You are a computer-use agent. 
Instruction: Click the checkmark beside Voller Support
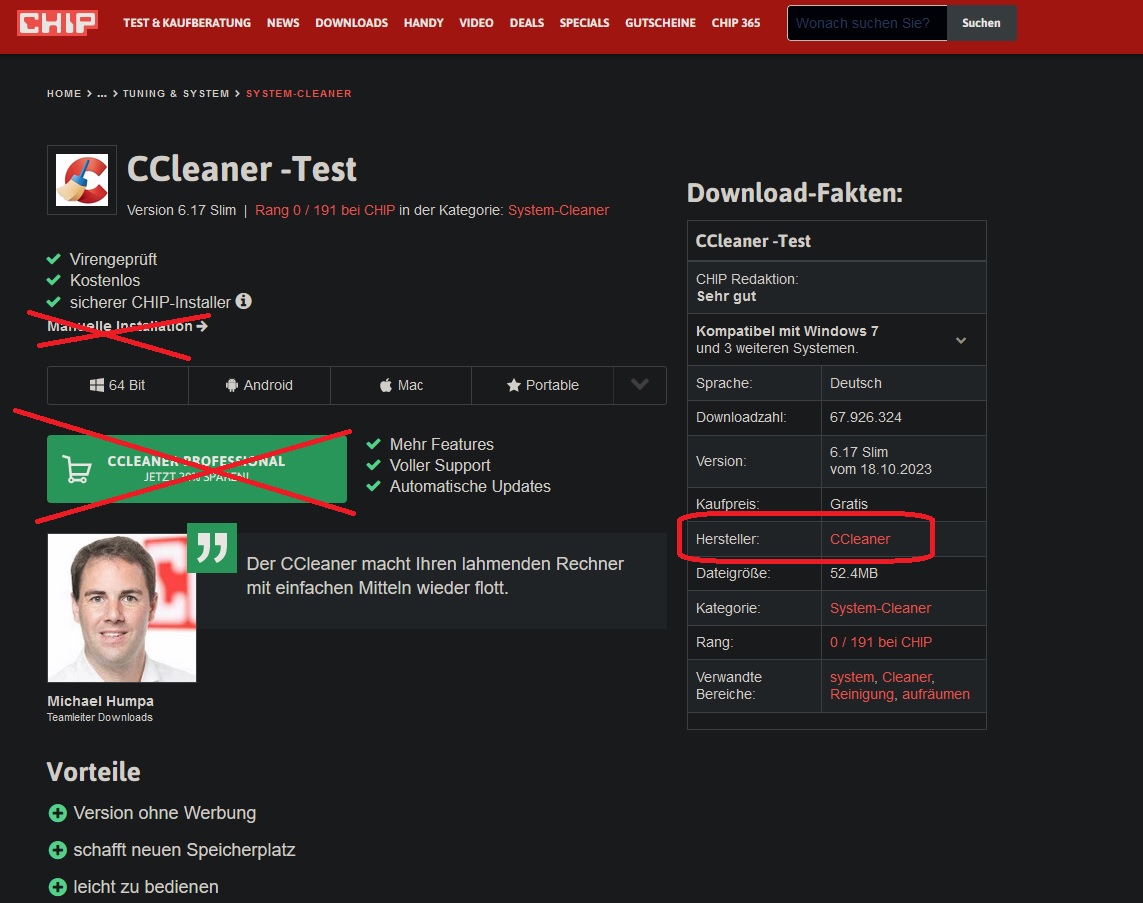(x=373, y=465)
